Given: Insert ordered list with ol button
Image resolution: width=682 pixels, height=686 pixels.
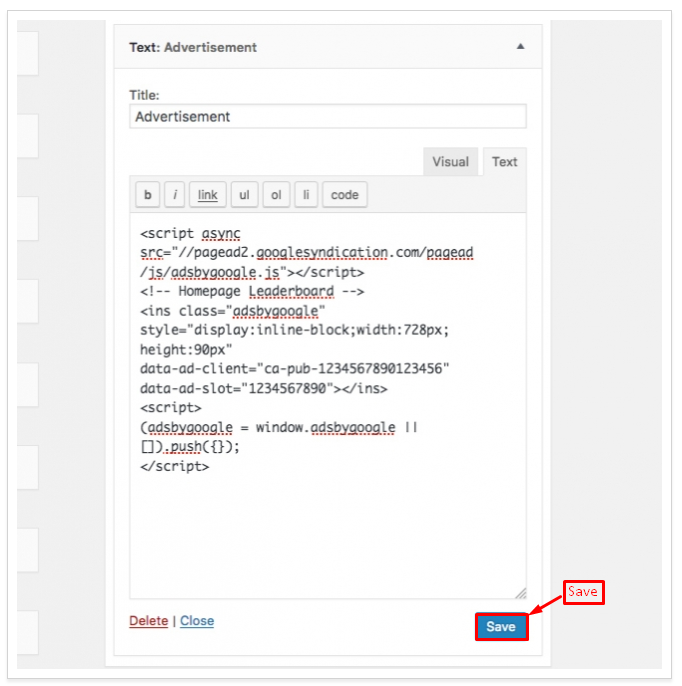Looking at the screenshot, I should (276, 195).
